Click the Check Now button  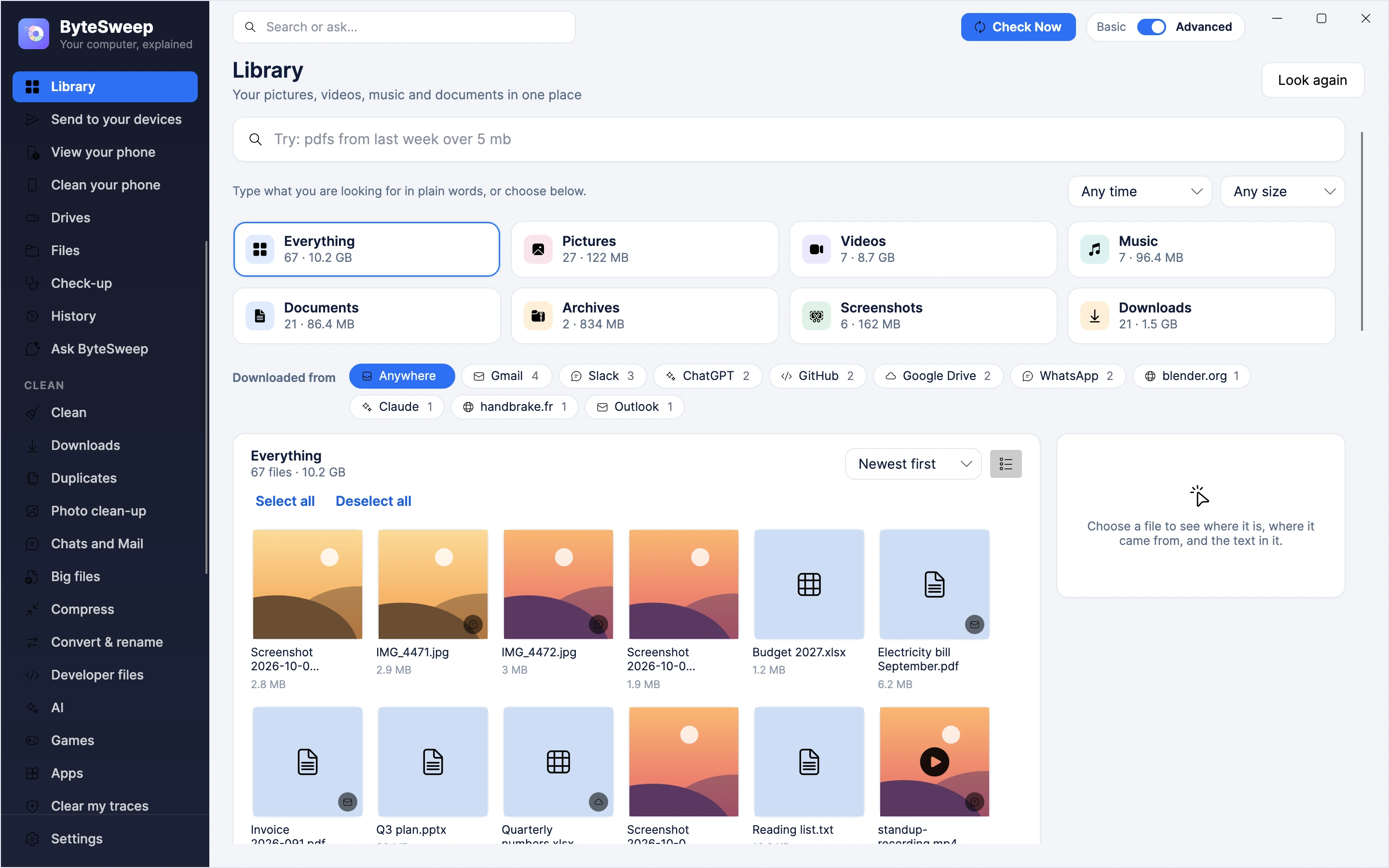tap(1018, 27)
